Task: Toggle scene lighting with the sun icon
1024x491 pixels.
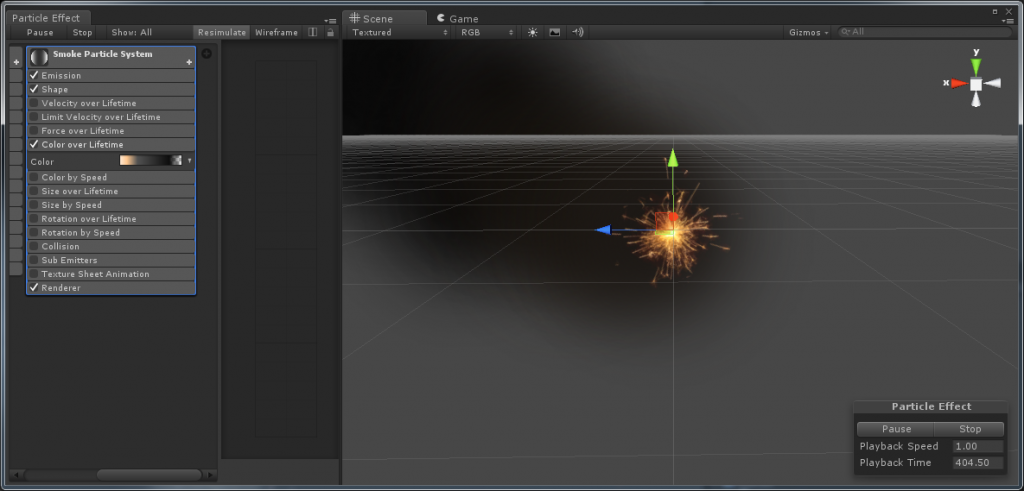Action: coord(532,32)
